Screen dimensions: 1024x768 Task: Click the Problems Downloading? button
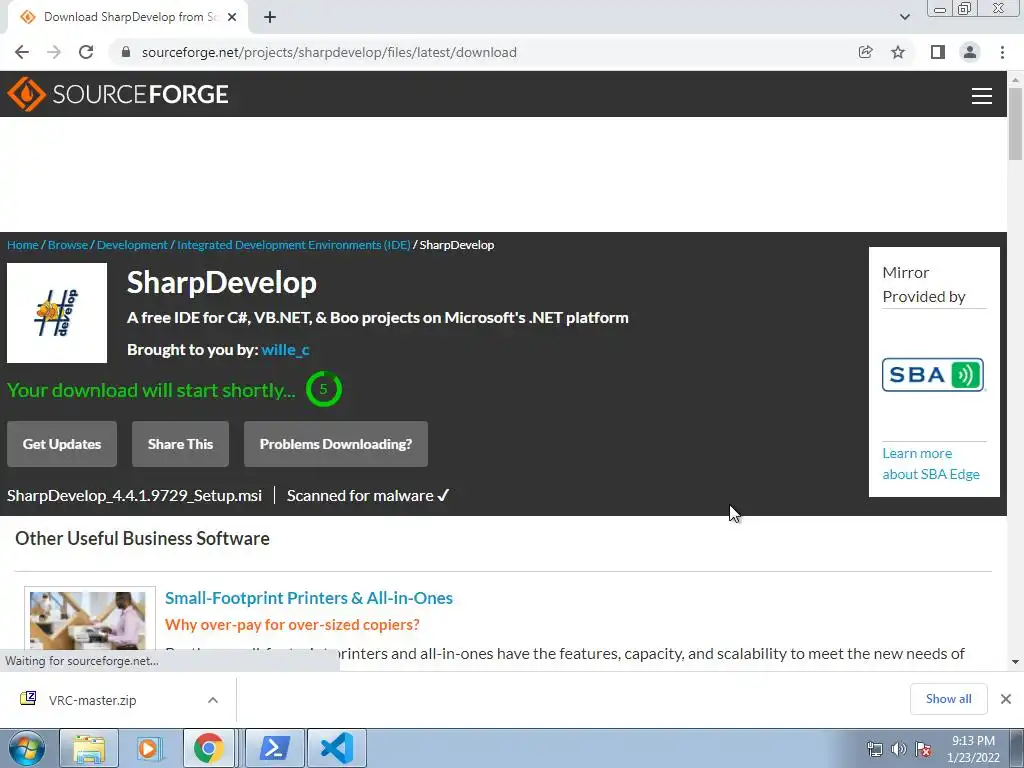336,444
